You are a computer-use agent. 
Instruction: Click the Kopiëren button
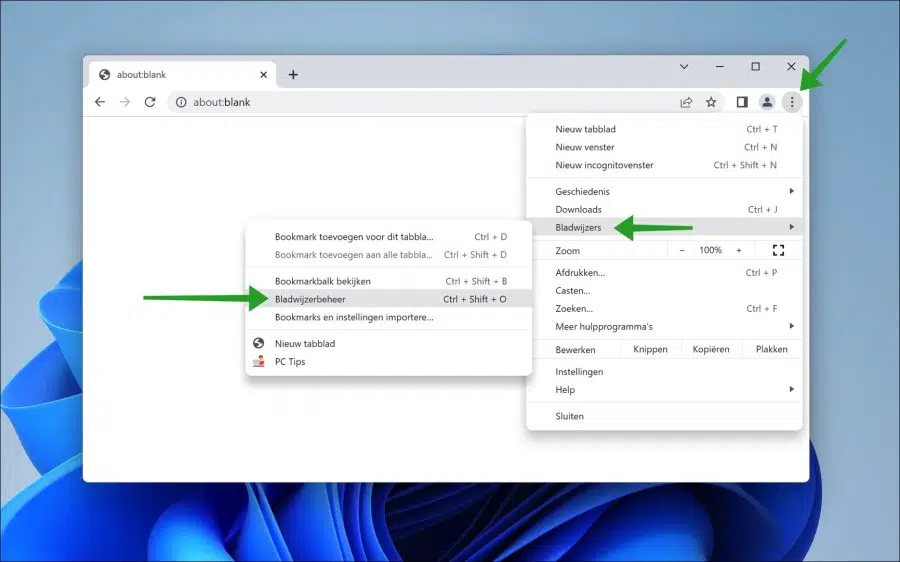(x=711, y=349)
